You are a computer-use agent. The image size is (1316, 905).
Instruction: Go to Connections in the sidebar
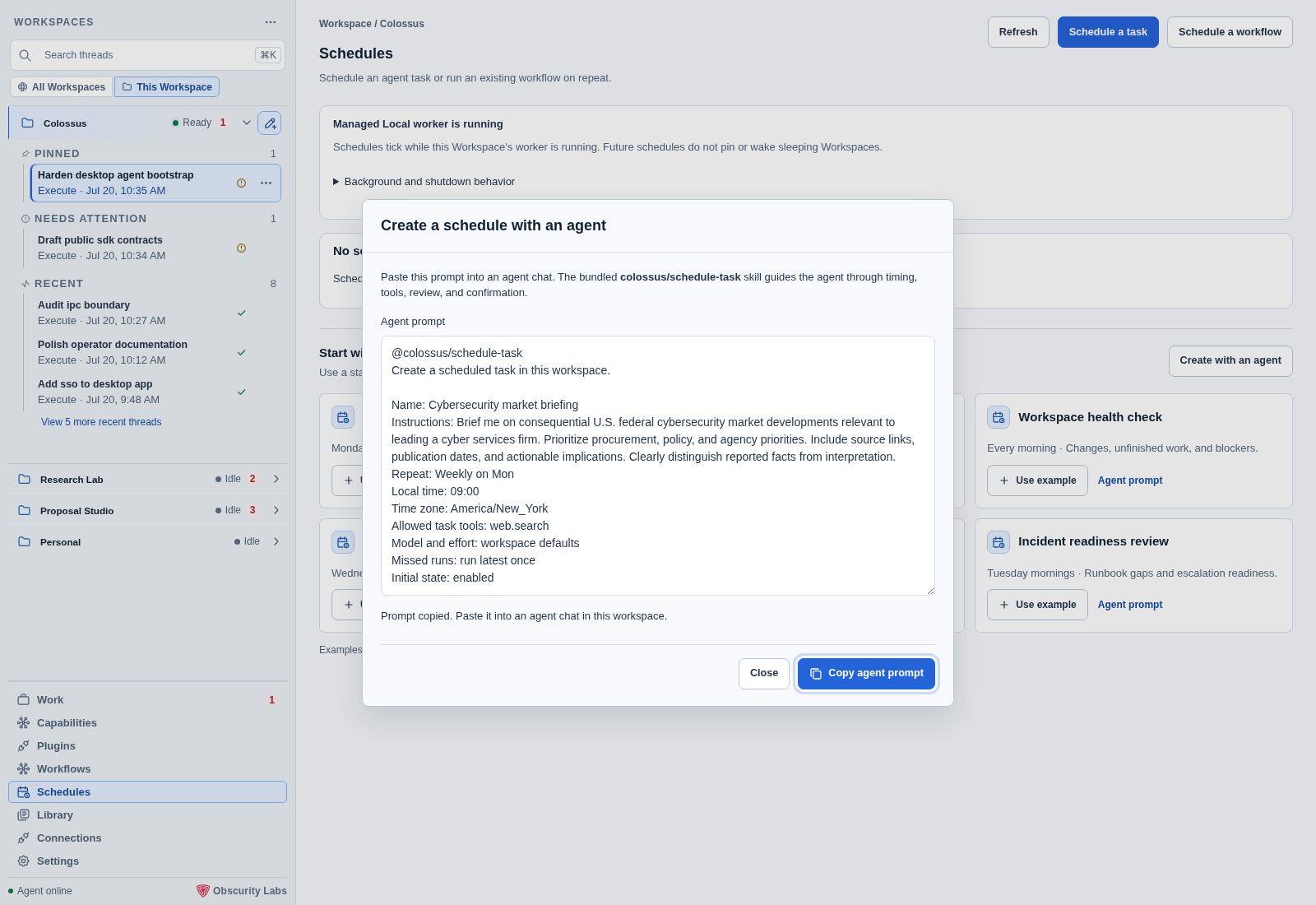point(147,838)
